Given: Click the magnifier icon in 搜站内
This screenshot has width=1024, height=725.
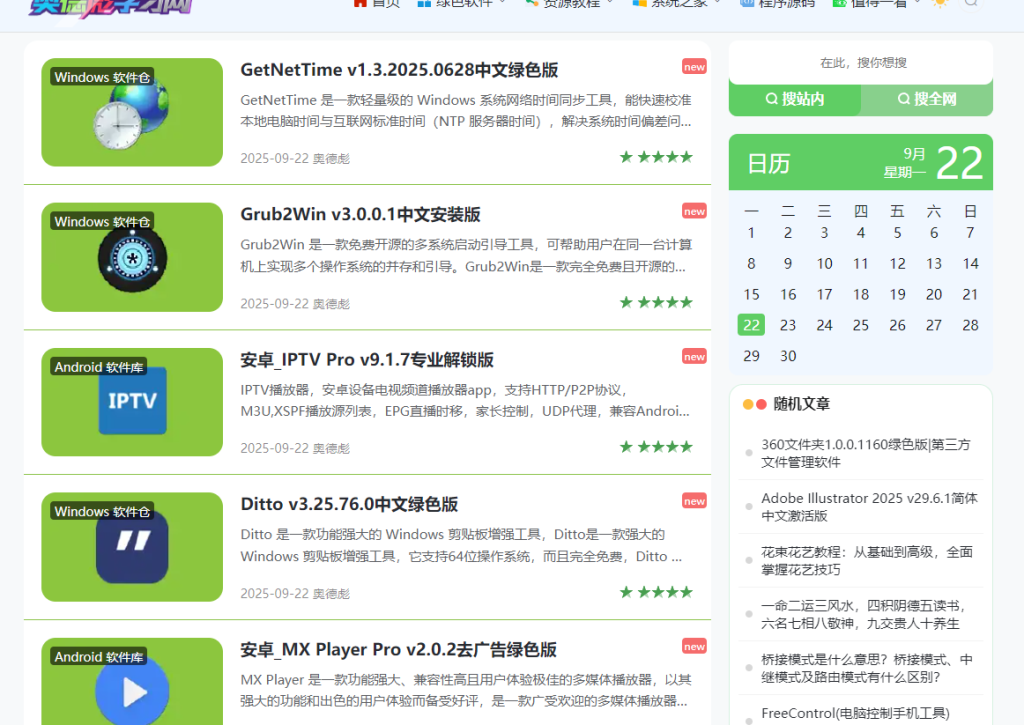Looking at the screenshot, I should pyautogui.click(x=771, y=99).
